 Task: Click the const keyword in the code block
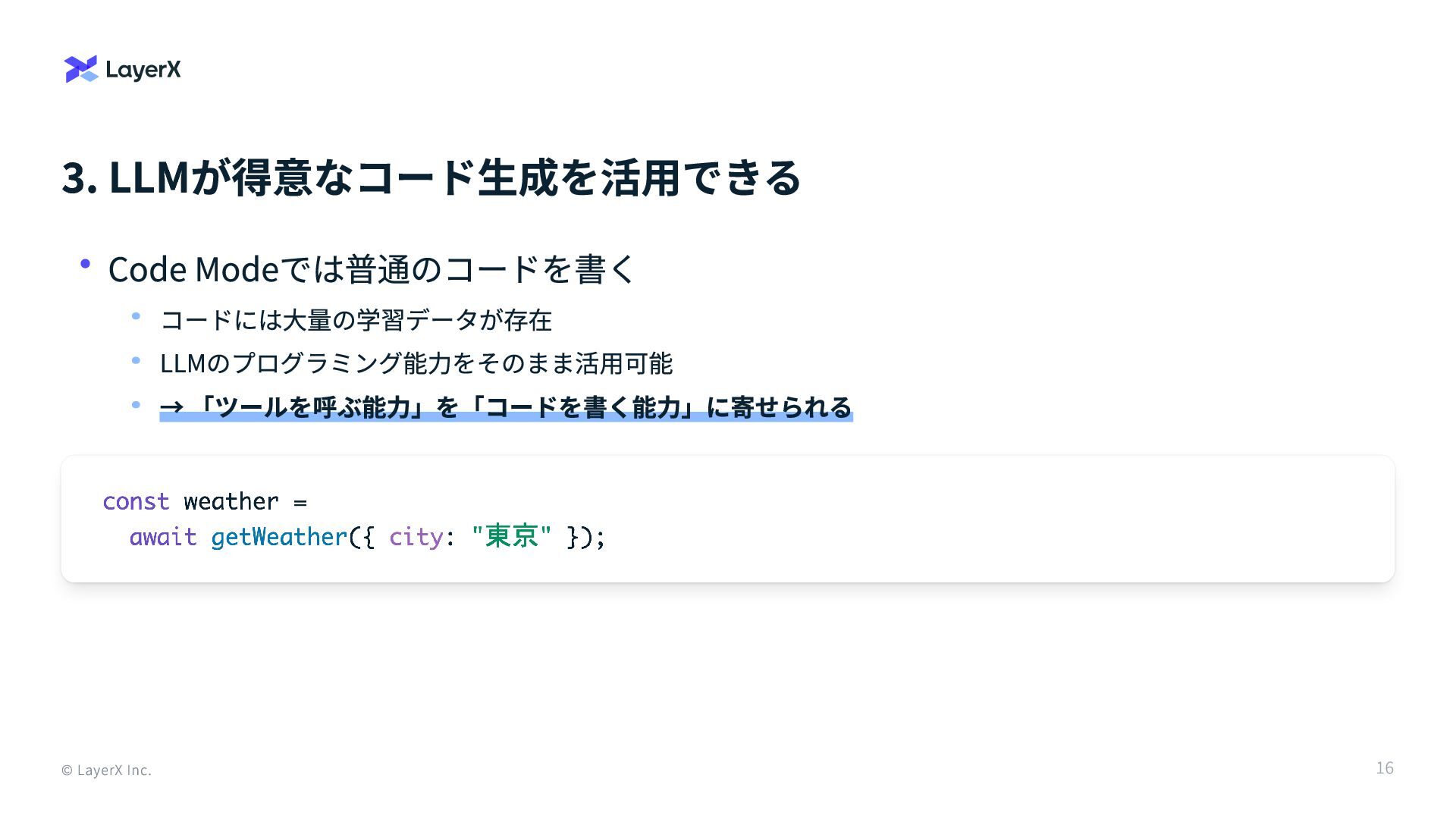tap(136, 501)
